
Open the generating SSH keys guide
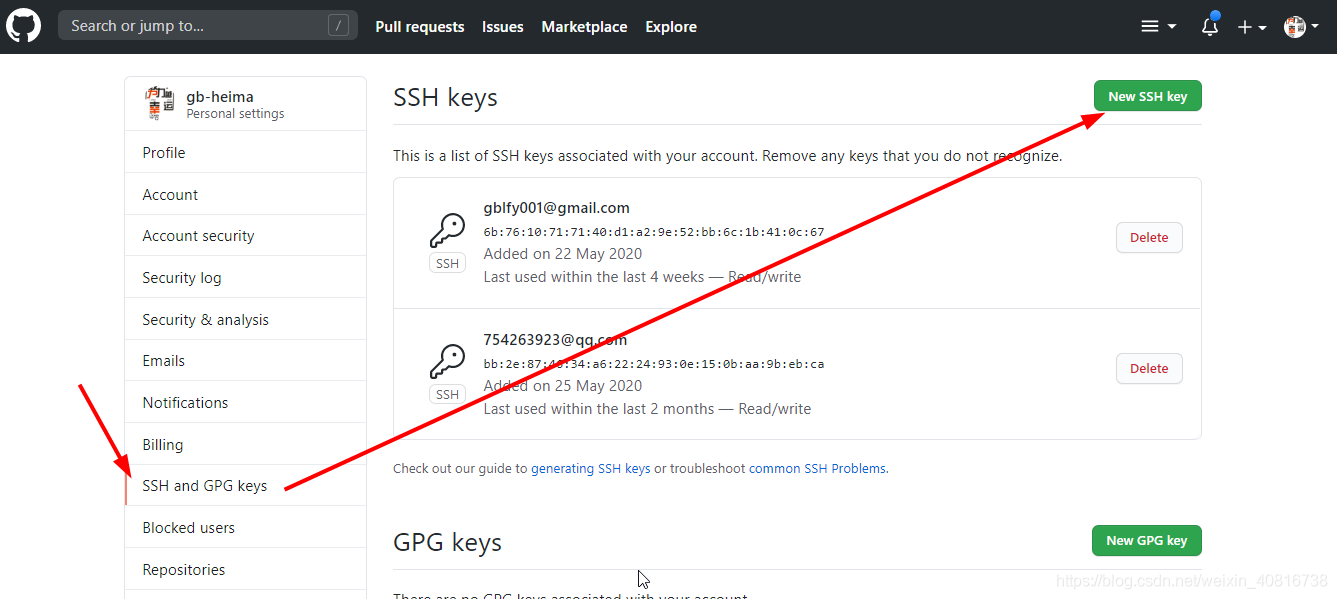591,468
